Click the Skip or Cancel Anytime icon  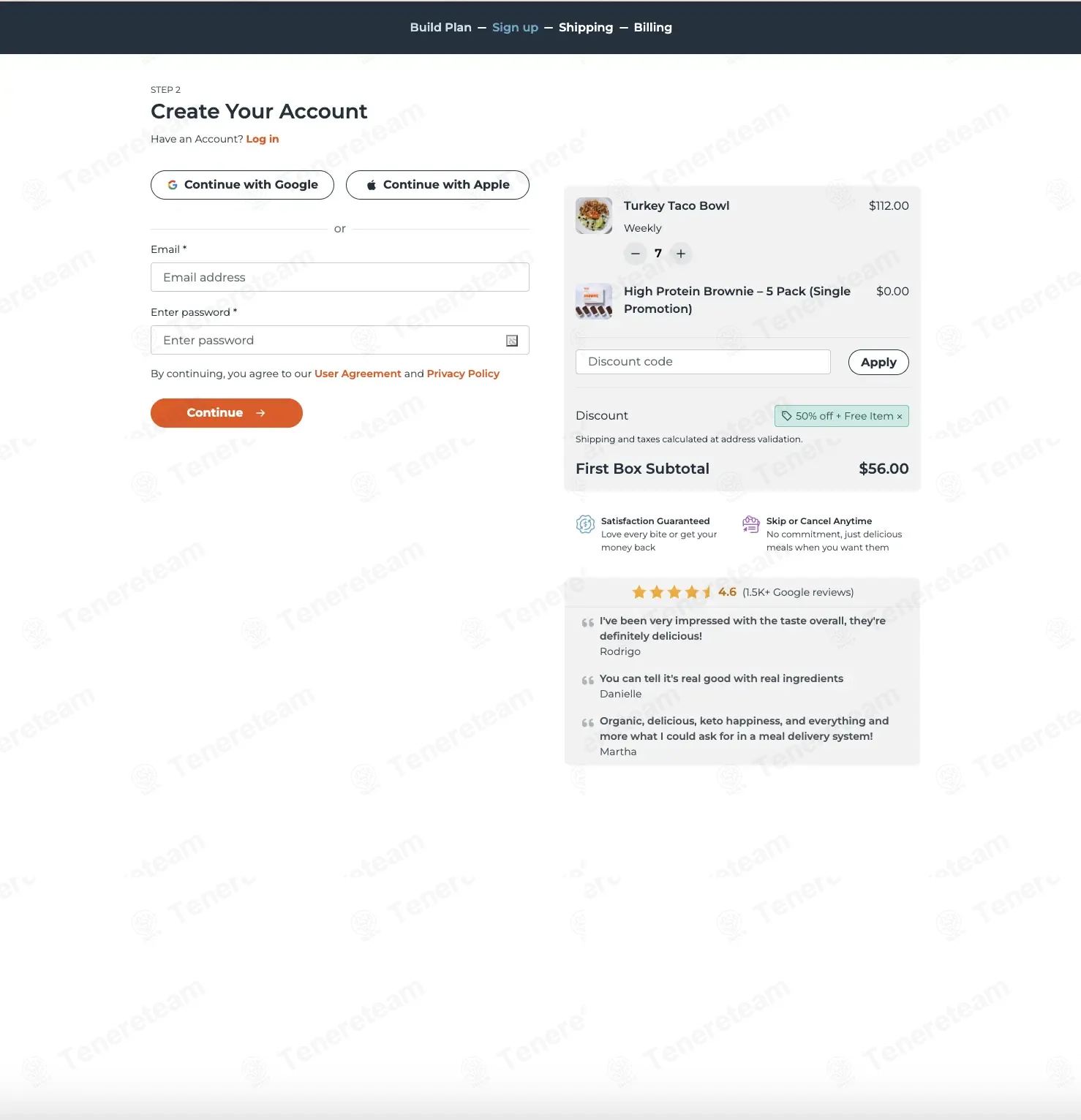(x=751, y=524)
